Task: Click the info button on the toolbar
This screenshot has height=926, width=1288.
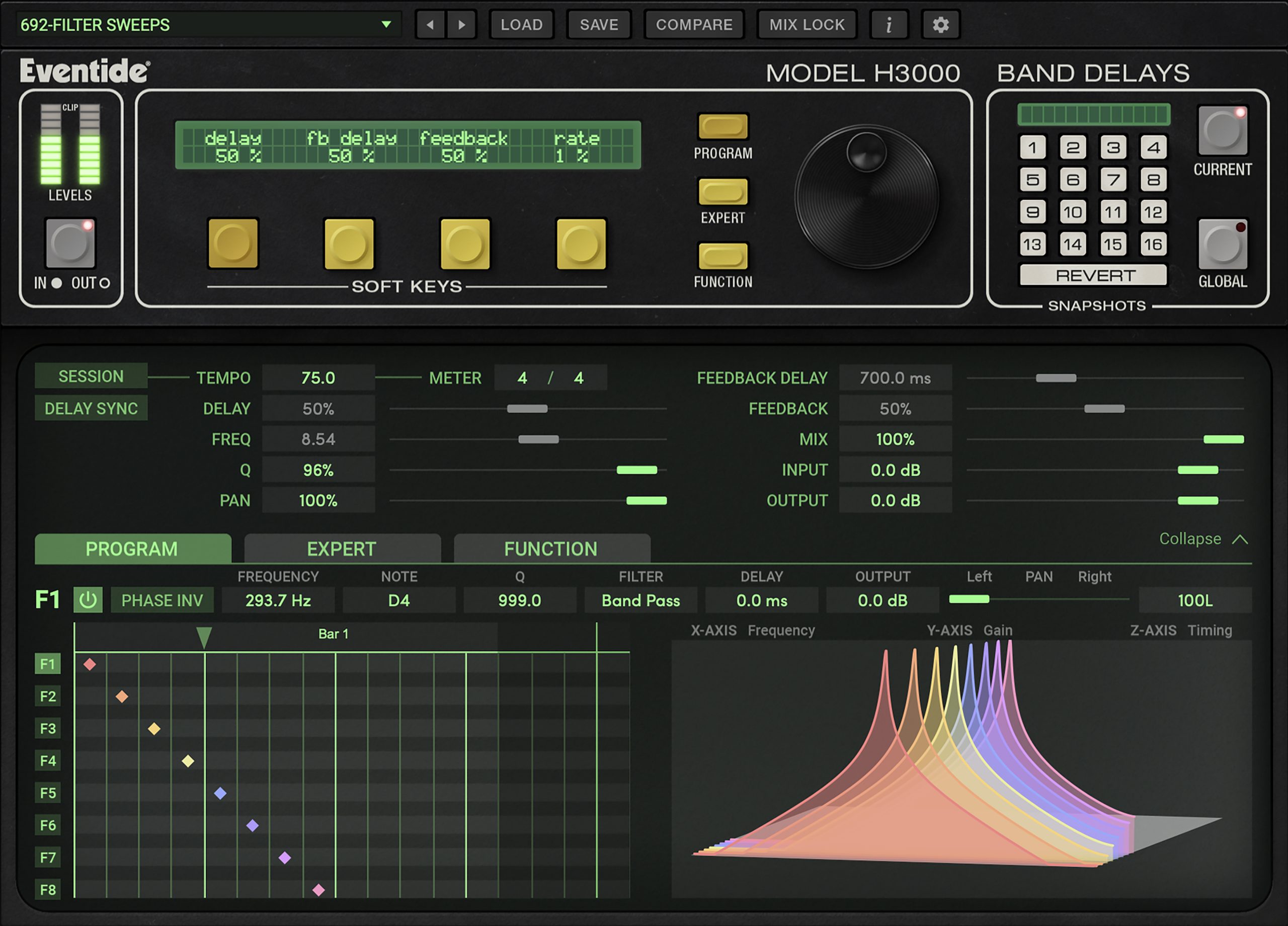Action: [x=890, y=25]
